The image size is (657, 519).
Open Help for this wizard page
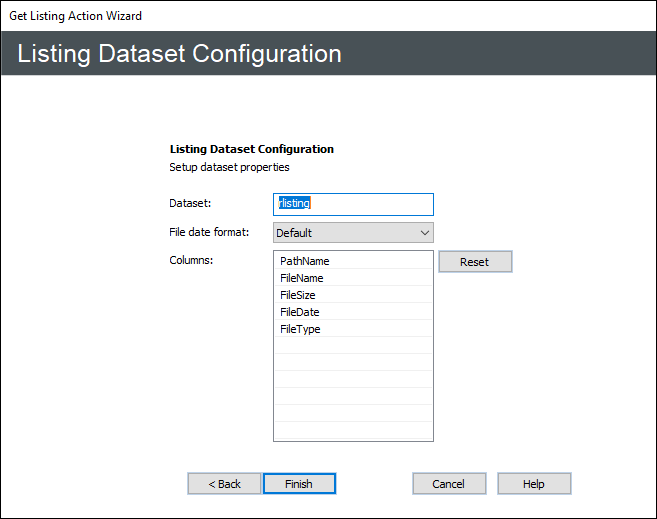coord(534,484)
